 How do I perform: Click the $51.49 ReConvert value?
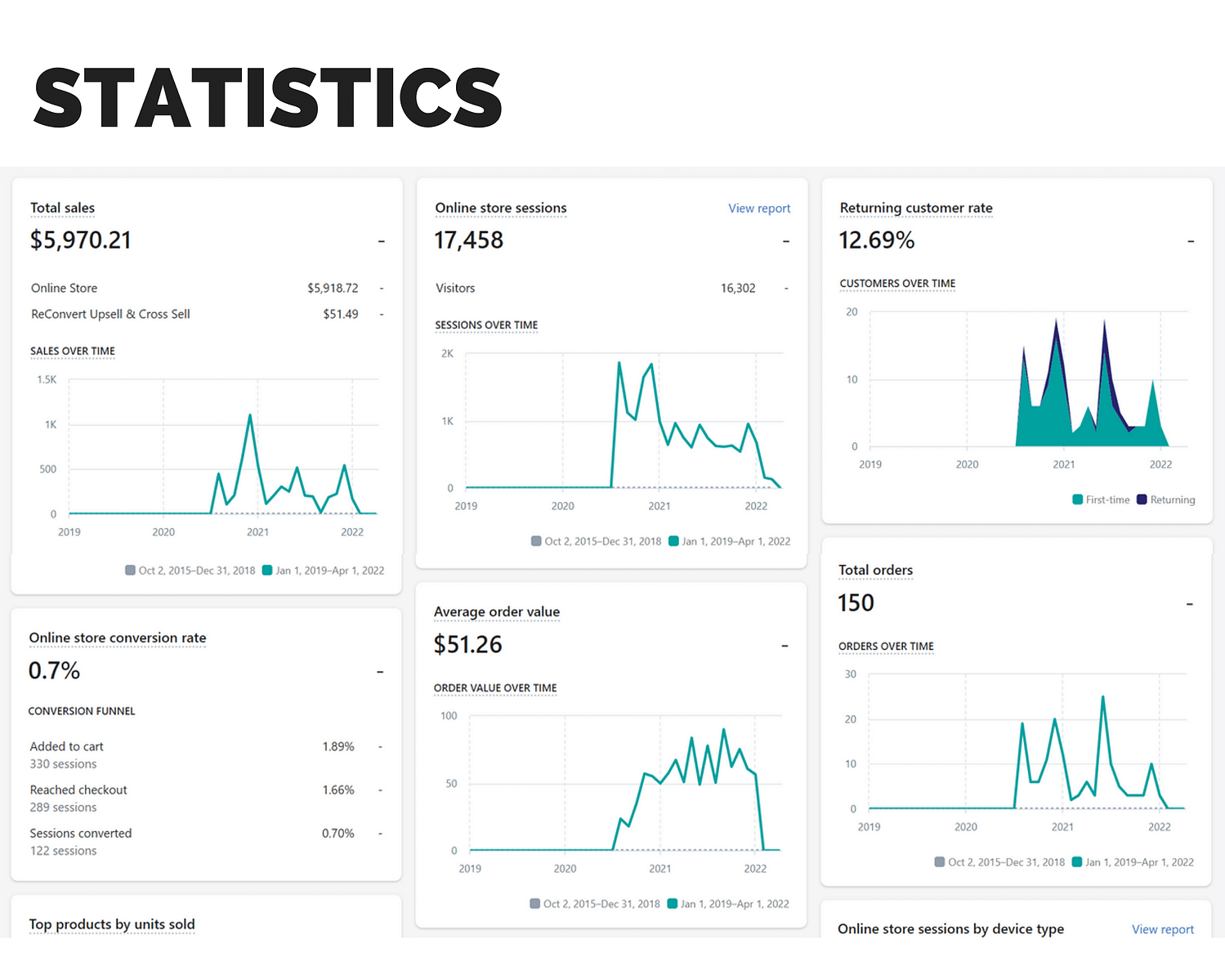[341, 314]
